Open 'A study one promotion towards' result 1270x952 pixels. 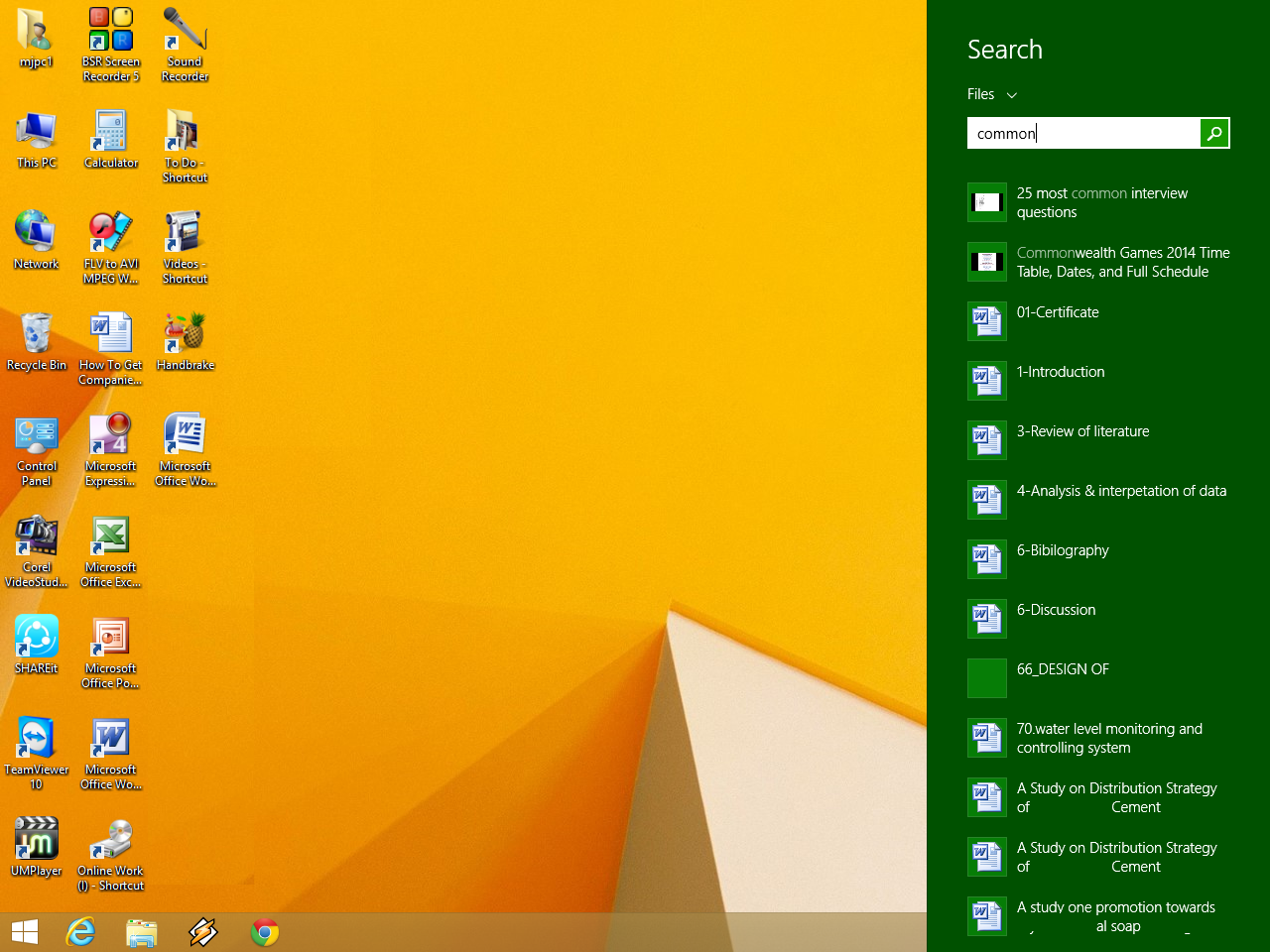pos(1098,916)
